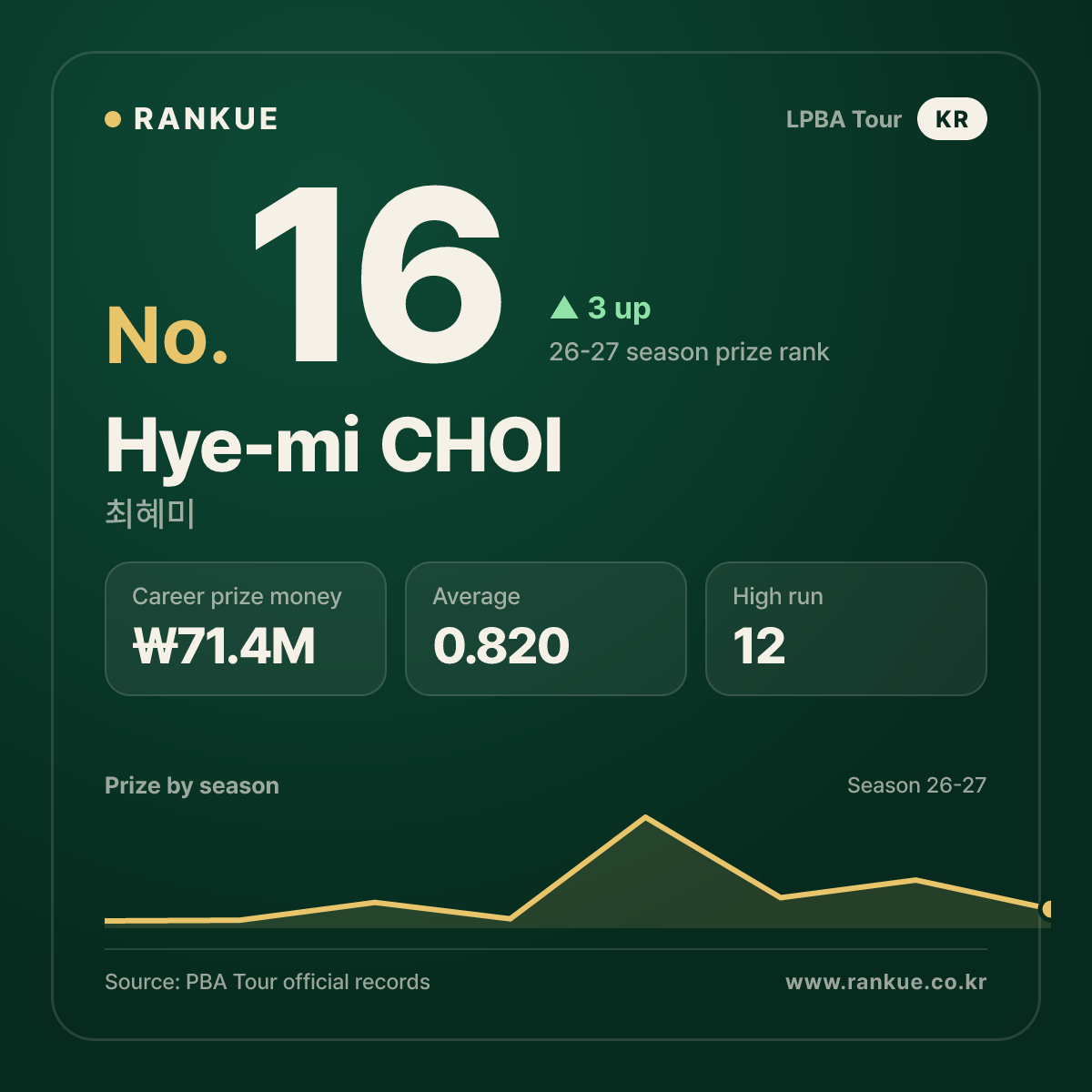
Task: Click the high run value 12
Action: tap(759, 646)
